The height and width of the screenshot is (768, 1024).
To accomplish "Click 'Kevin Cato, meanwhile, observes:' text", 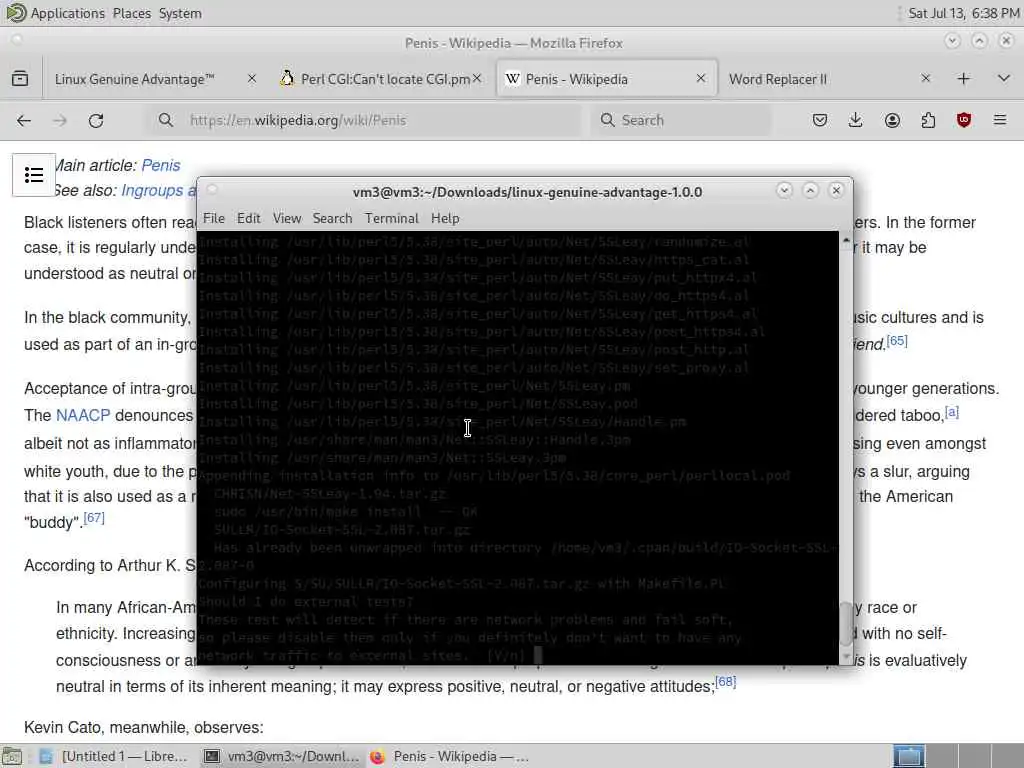I will [144, 727].
